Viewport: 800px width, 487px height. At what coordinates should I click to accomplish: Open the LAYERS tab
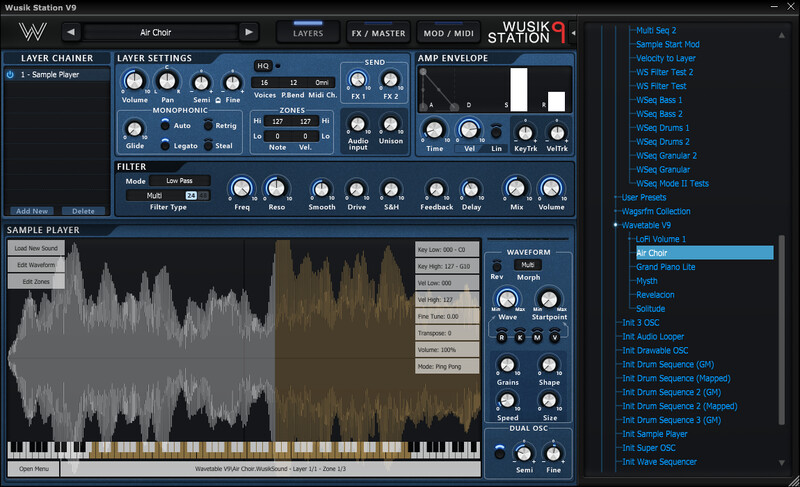click(308, 33)
